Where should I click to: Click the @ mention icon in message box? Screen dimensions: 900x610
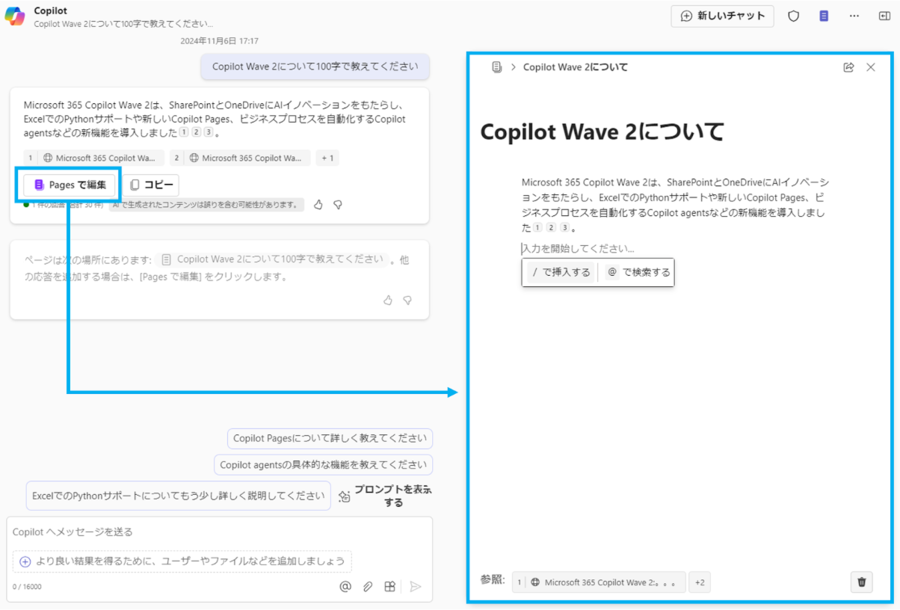(345, 587)
